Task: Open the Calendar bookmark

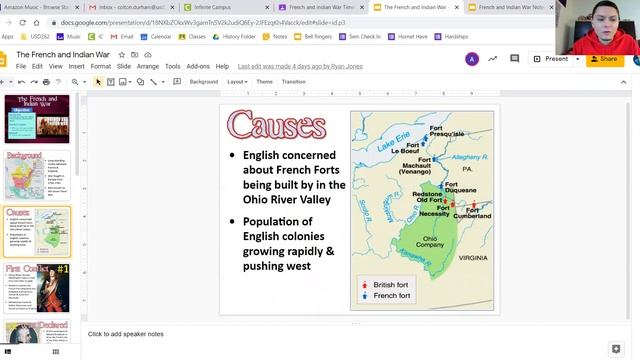Action: (156, 37)
